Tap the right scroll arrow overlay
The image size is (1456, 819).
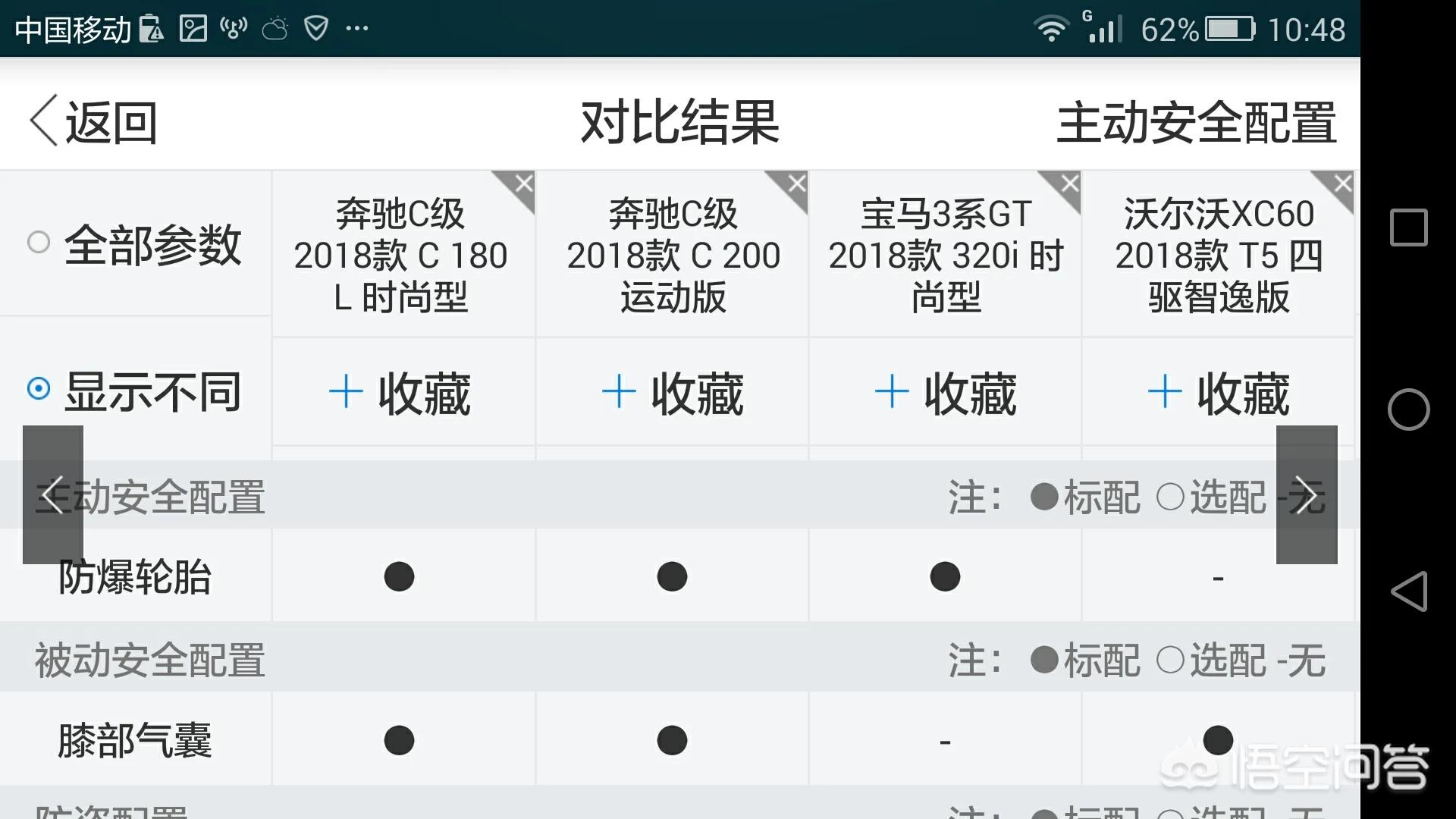pyautogui.click(x=1307, y=494)
